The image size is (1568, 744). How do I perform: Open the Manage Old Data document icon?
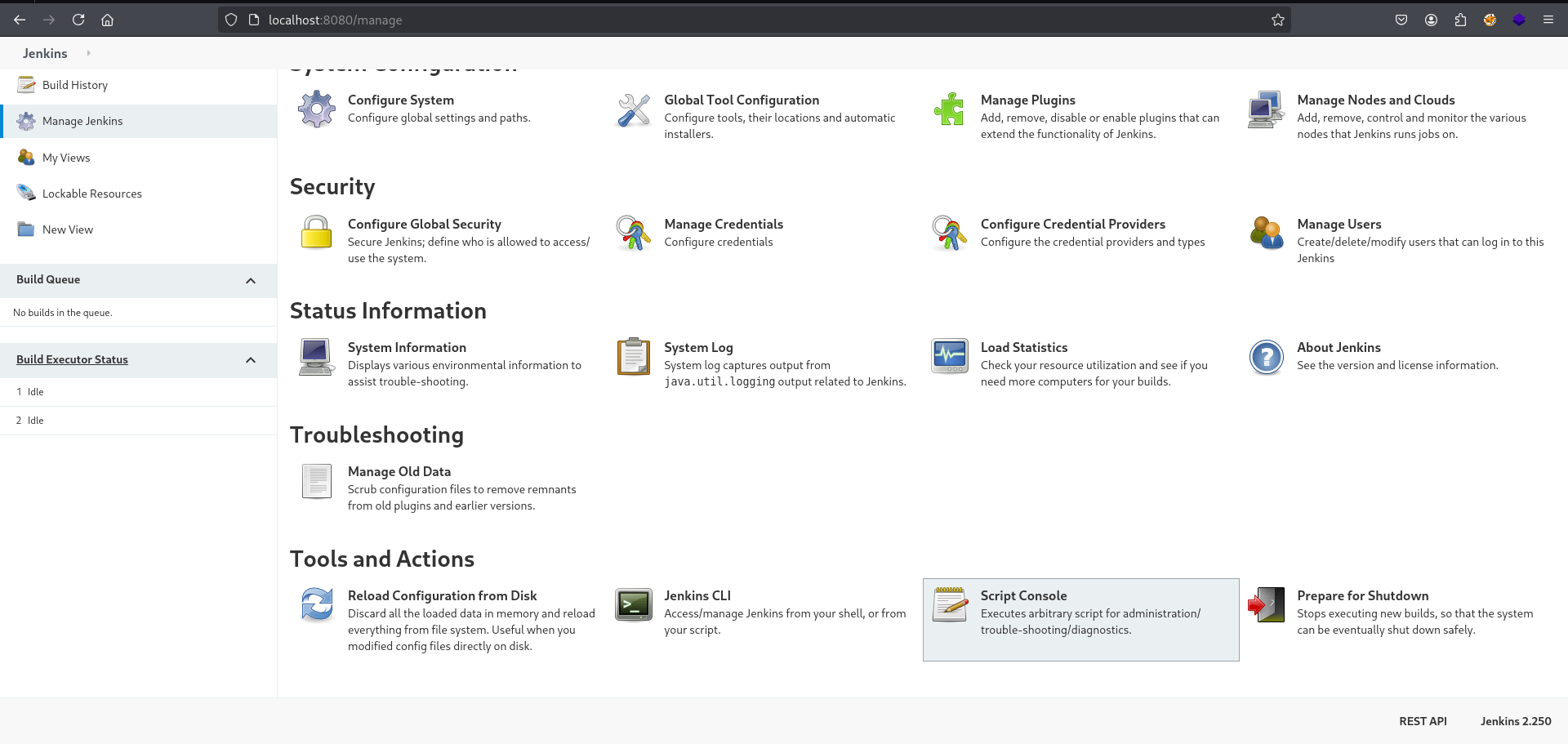[x=317, y=481]
